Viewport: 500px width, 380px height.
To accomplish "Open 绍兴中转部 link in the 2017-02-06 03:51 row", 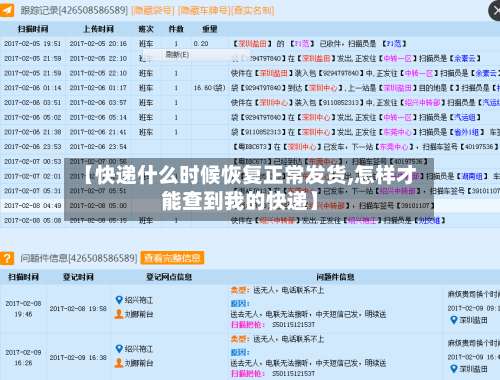I will pos(422,103).
